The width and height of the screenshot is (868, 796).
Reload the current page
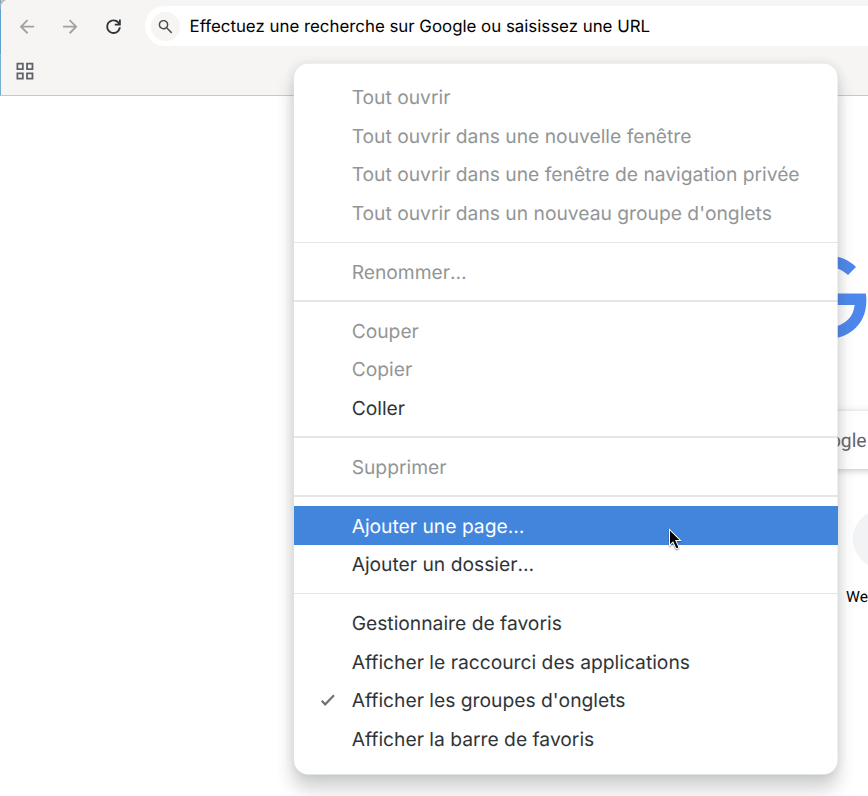pyautogui.click(x=113, y=26)
